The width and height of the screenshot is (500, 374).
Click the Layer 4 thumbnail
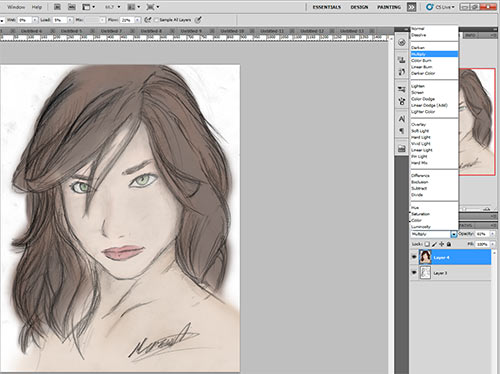(x=425, y=257)
